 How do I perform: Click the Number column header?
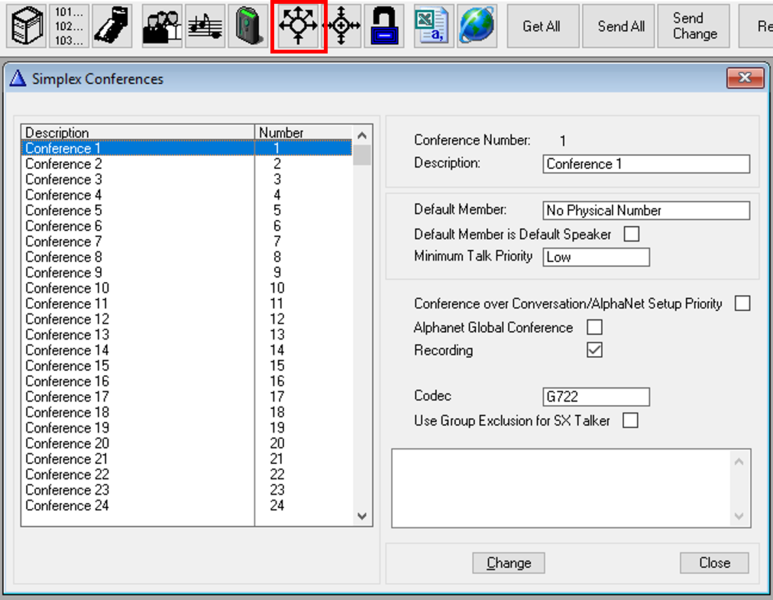coord(304,132)
